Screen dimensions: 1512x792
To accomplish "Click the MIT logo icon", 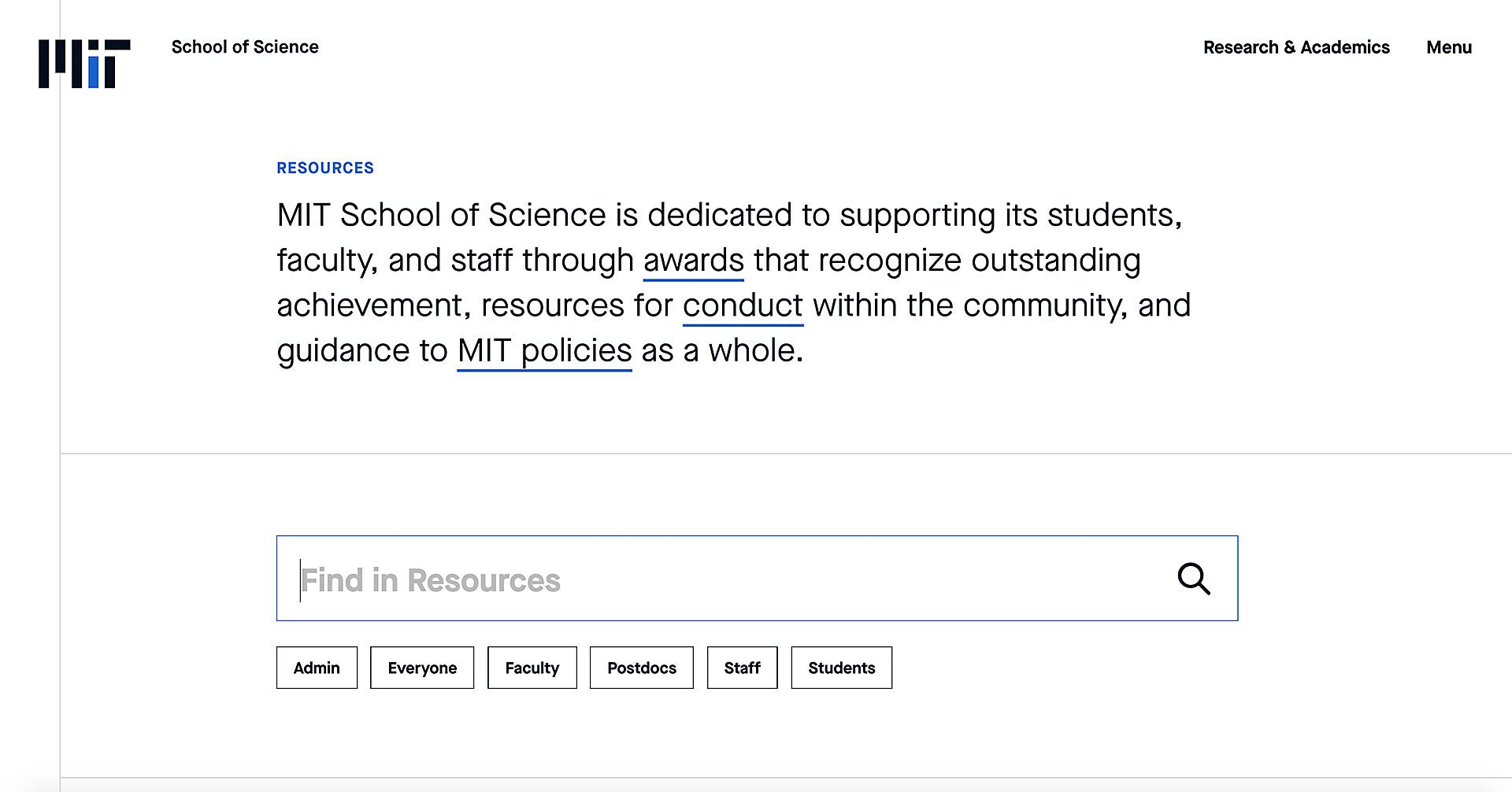I will point(84,64).
